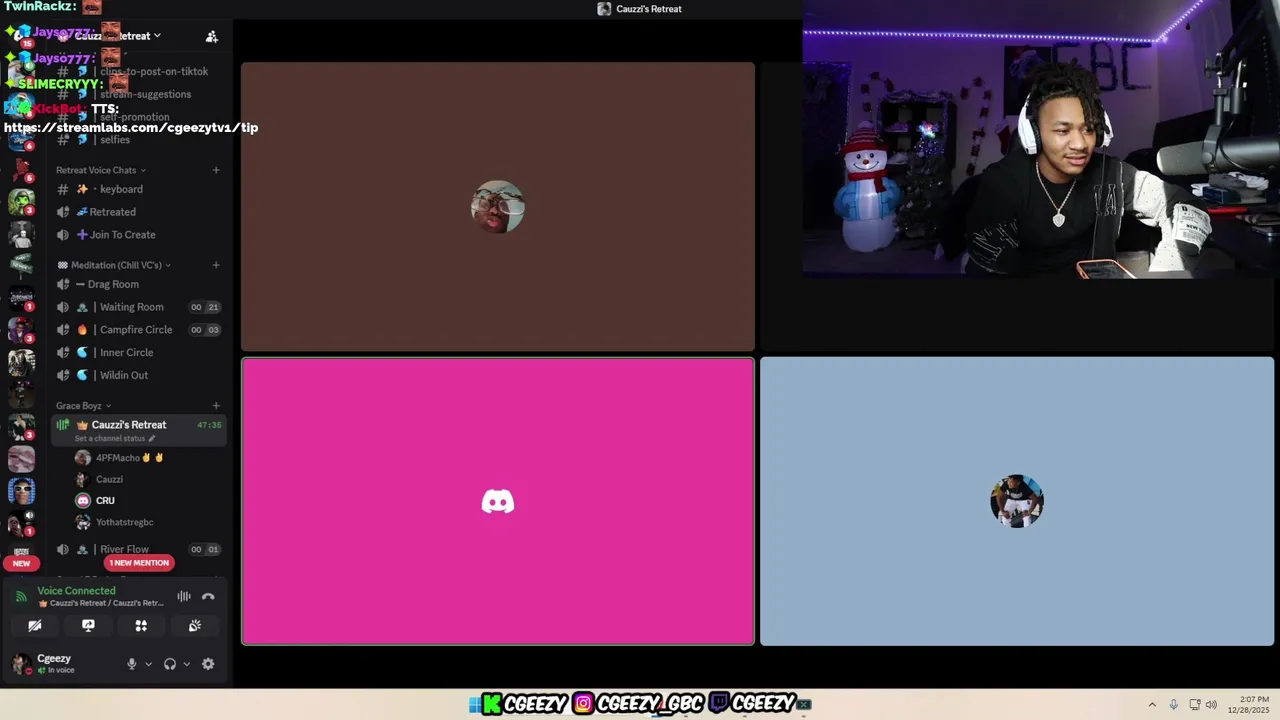Collapse Meditation (Chill VC's) category

pos(114,265)
